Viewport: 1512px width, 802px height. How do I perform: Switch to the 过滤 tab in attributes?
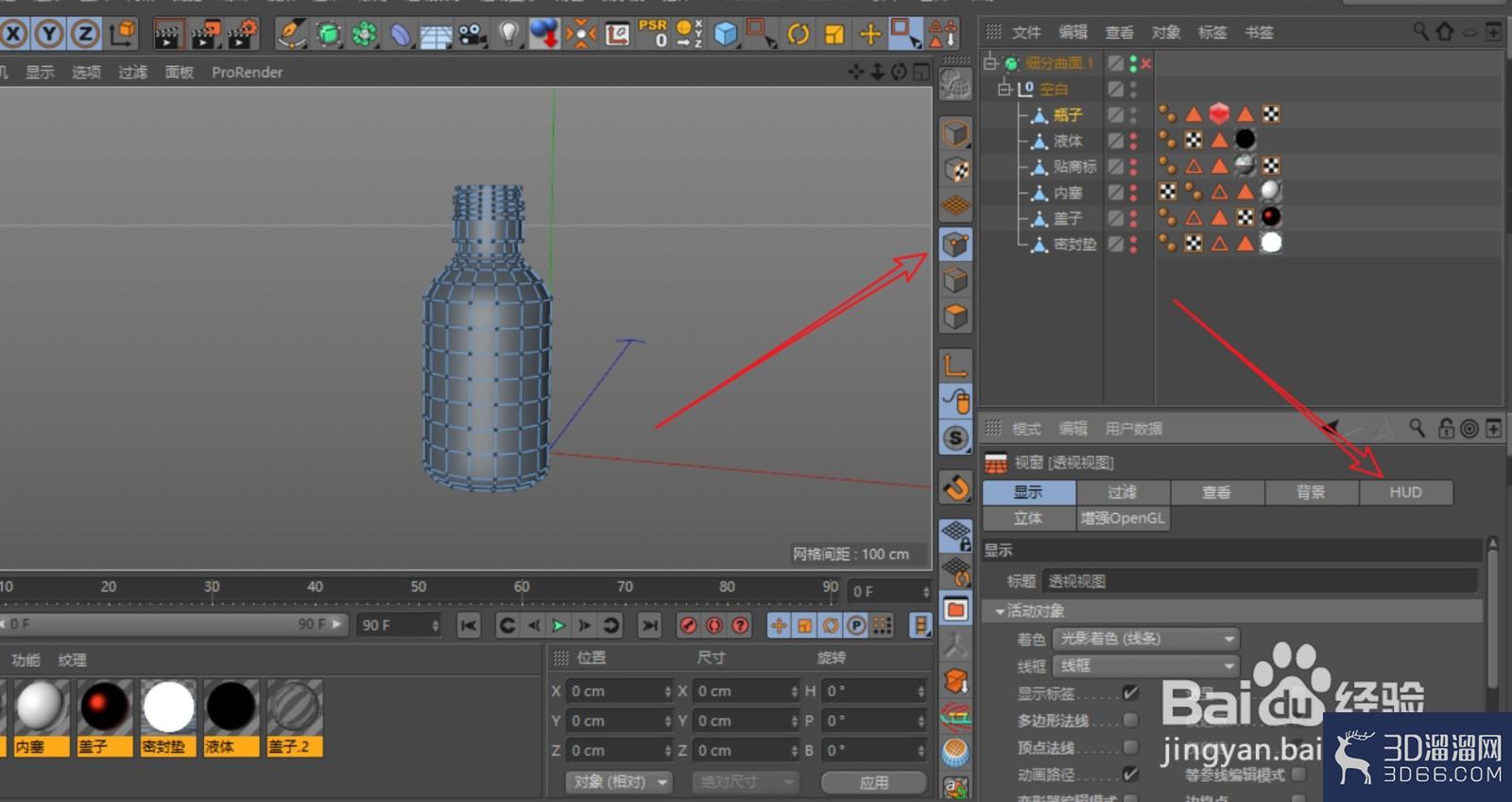pyautogui.click(x=1123, y=492)
